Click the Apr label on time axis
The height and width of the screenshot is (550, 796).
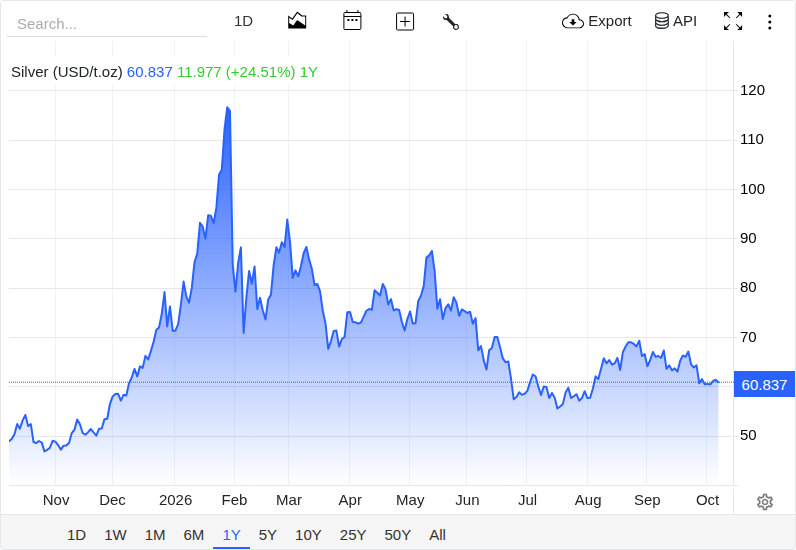[x=350, y=500]
